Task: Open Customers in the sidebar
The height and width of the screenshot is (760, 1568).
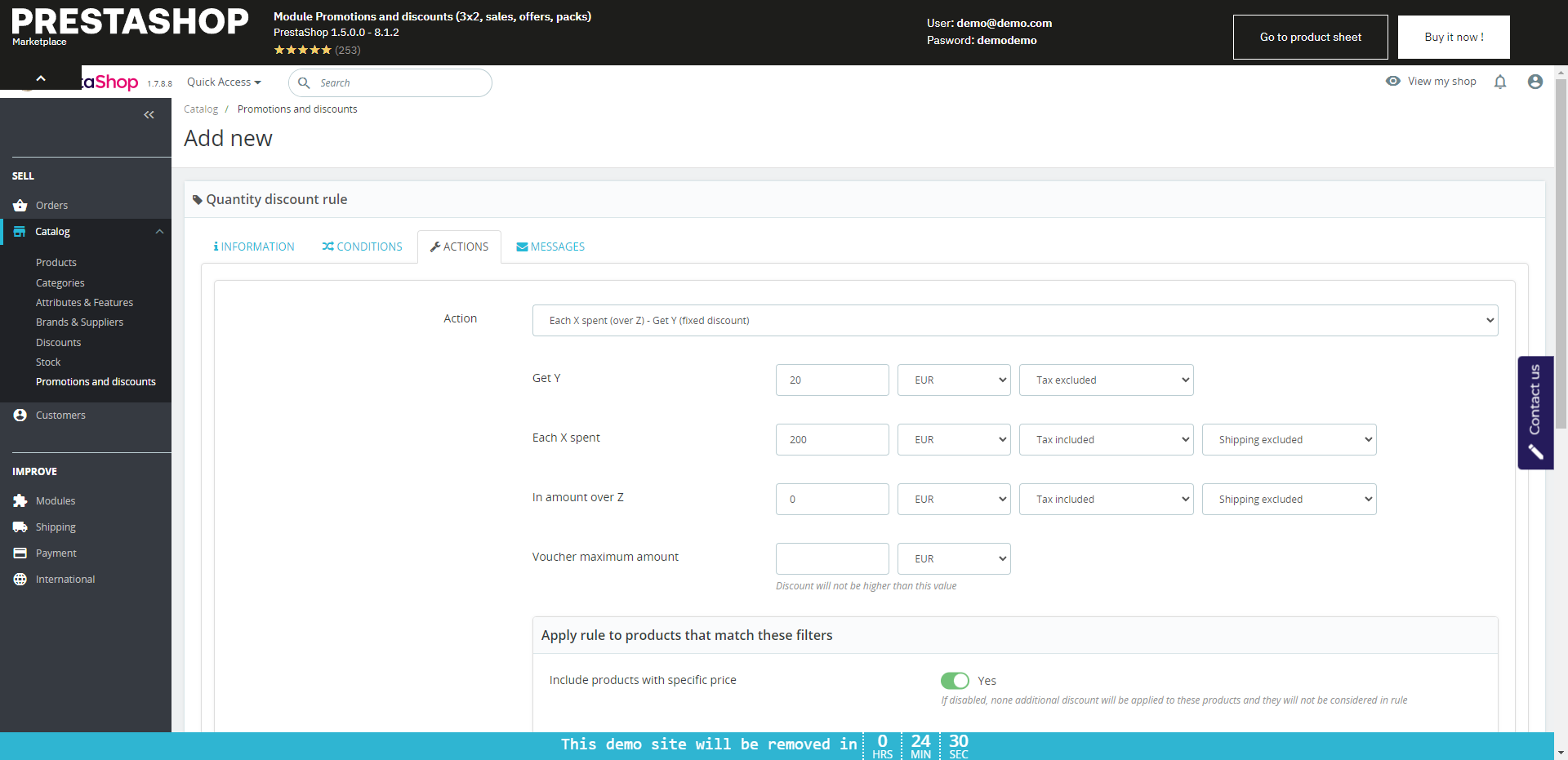Action: (x=60, y=416)
